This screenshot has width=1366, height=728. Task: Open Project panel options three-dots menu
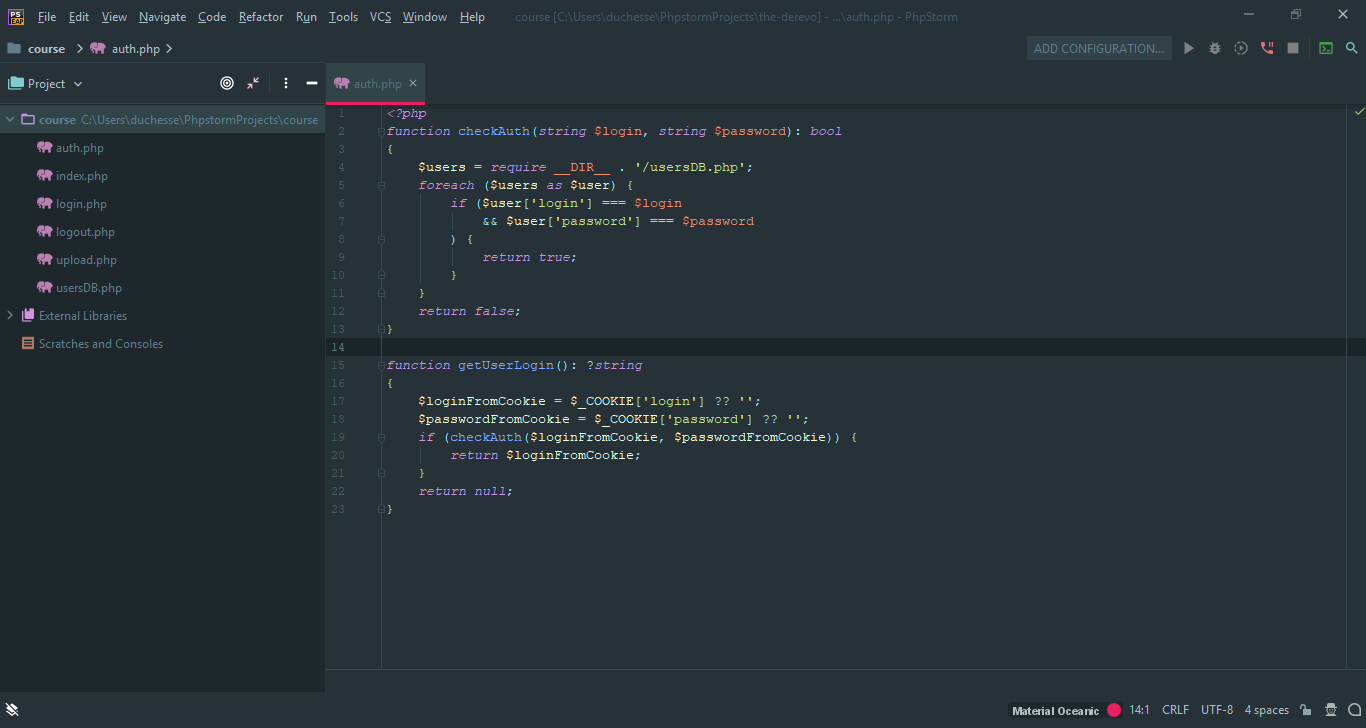click(x=286, y=84)
